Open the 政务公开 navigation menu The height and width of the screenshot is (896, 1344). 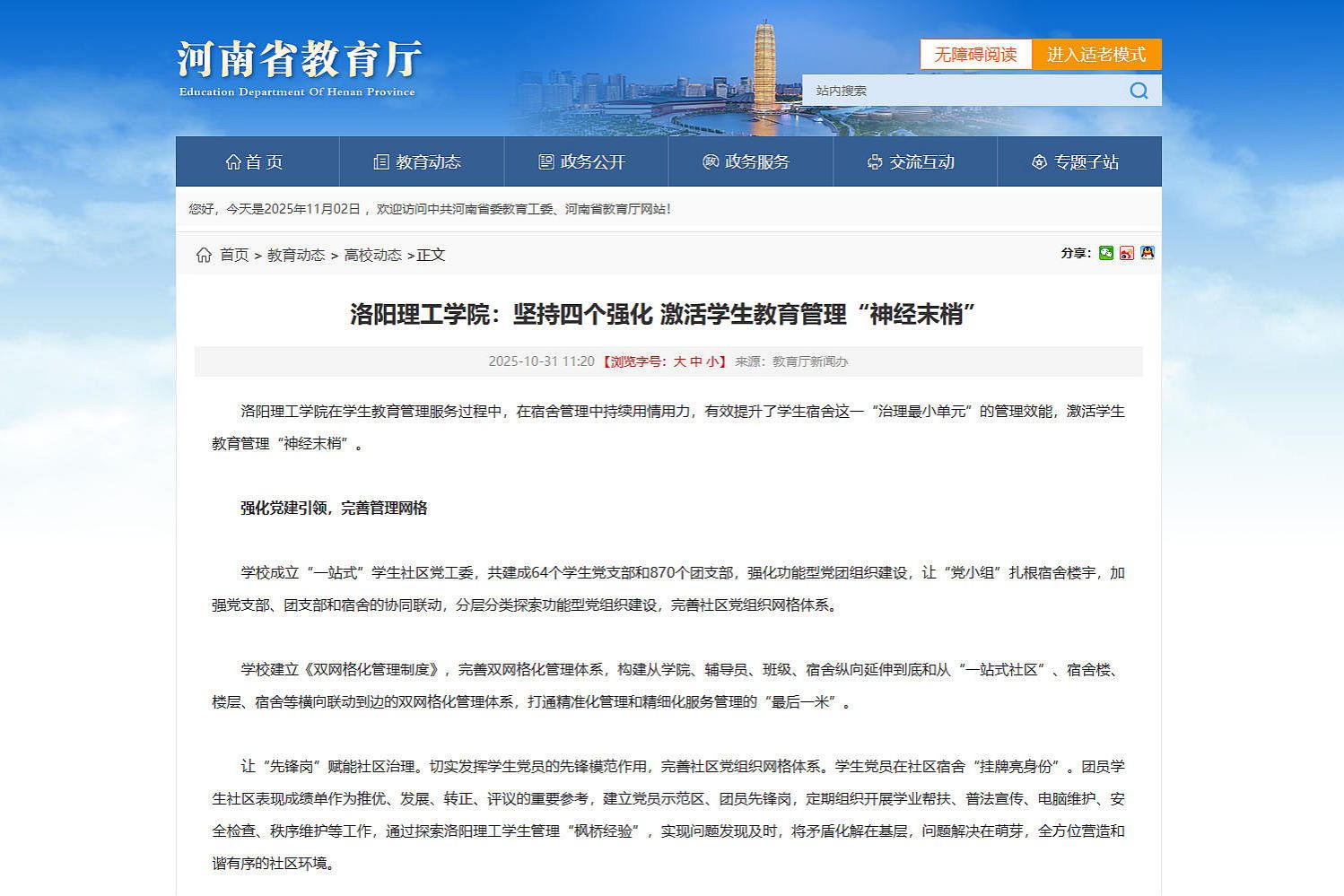click(583, 162)
